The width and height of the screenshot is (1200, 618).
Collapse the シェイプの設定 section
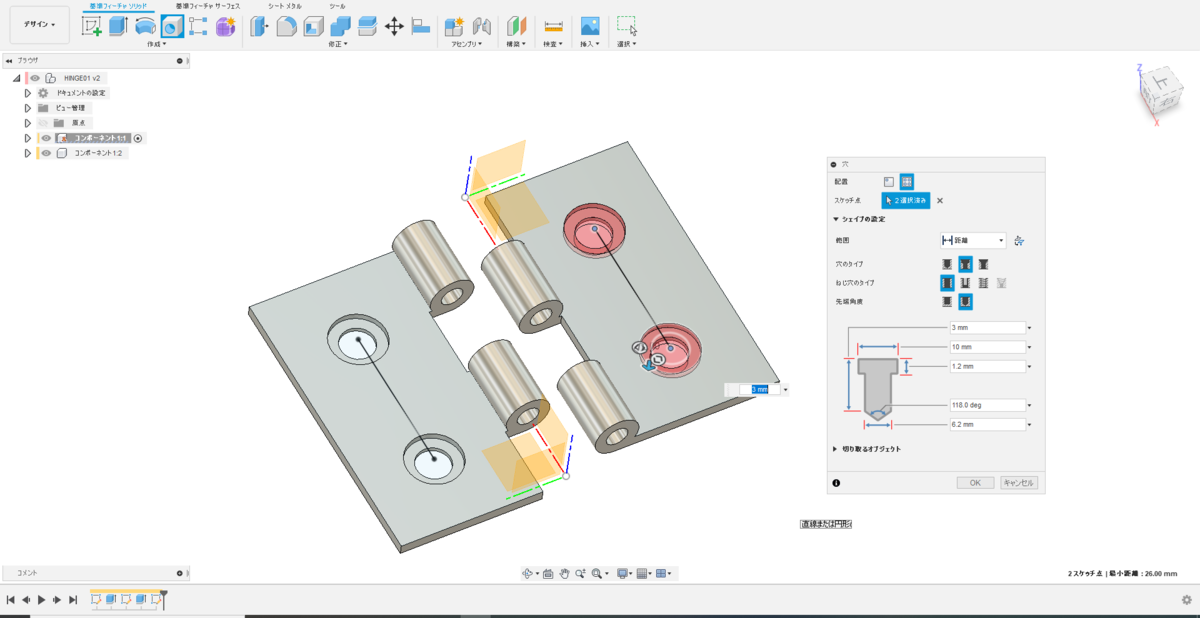[836, 219]
